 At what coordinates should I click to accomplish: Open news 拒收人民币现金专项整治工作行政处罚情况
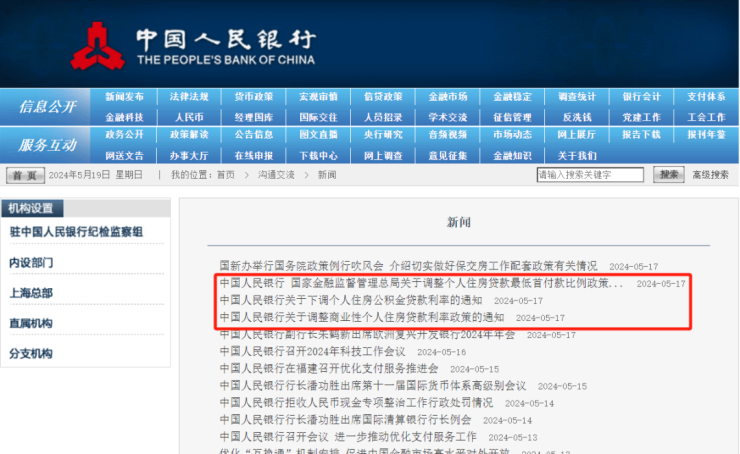[x=356, y=403]
